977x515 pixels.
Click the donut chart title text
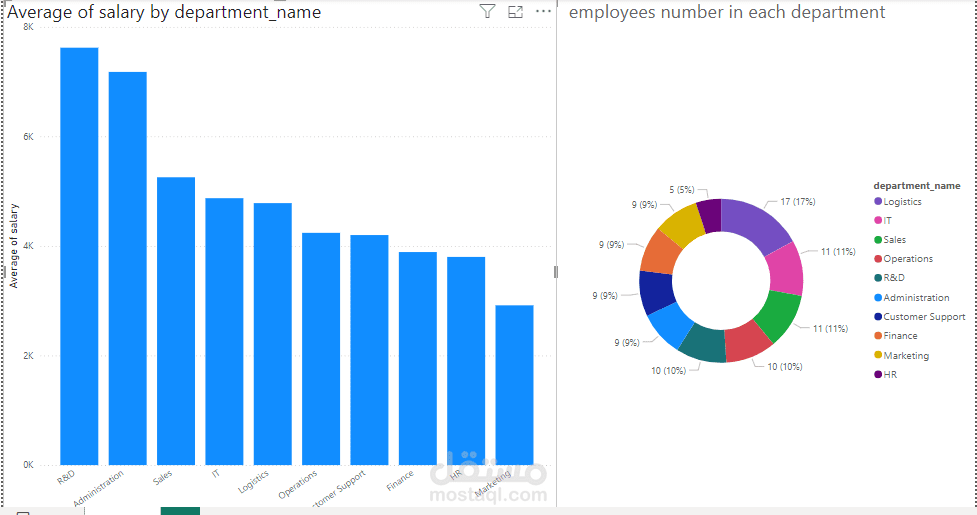pyautogui.click(x=727, y=12)
